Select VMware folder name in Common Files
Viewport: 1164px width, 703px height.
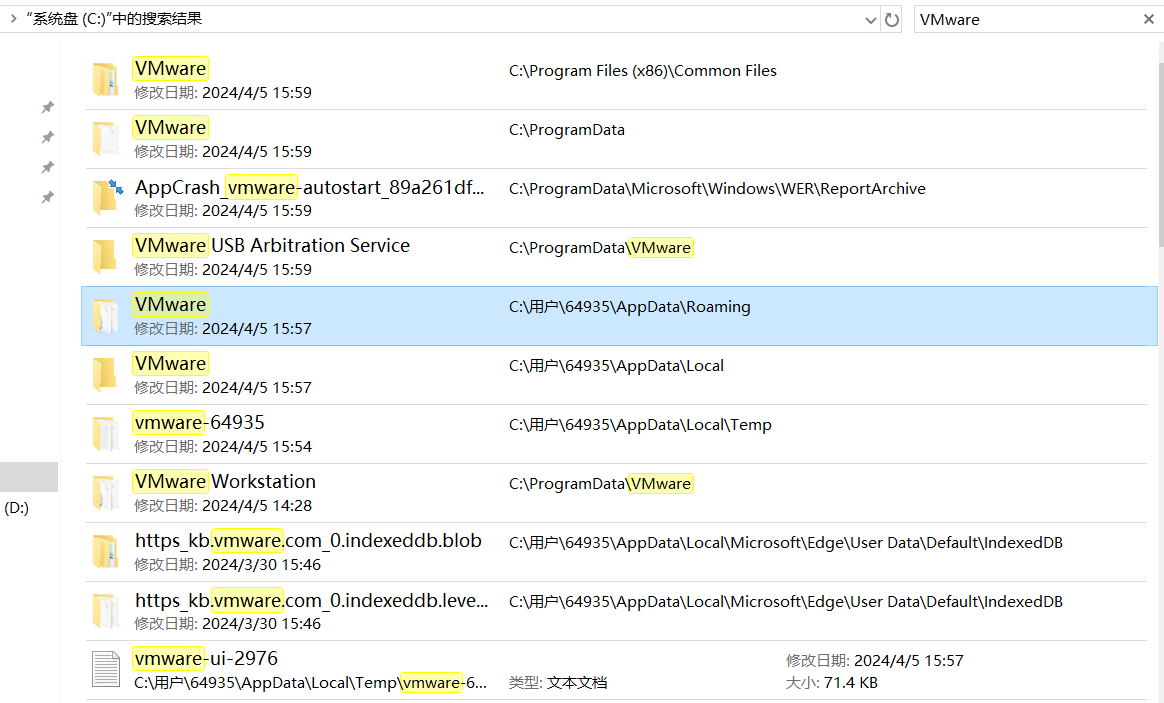pyautogui.click(x=170, y=68)
